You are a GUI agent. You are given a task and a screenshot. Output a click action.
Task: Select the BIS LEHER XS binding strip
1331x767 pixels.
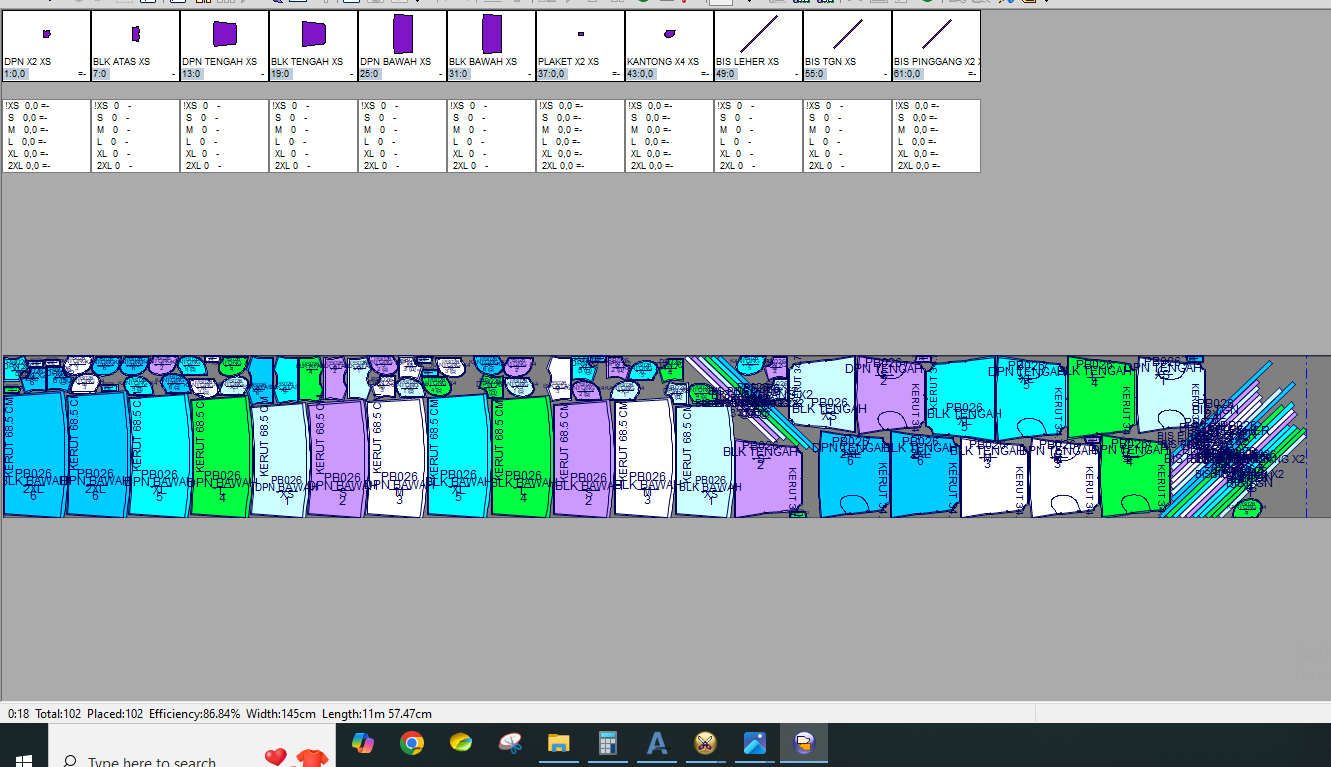pyautogui.click(x=759, y=34)
